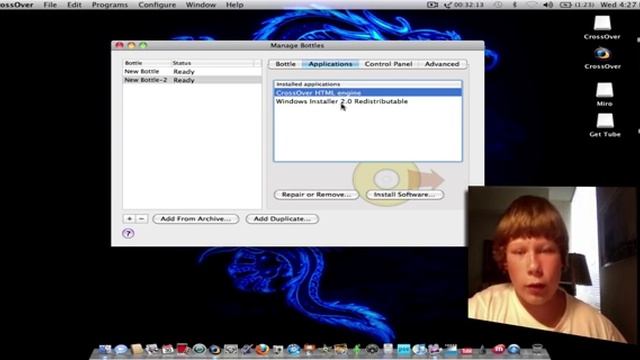The width and height of the screenshot is (640, 360).
Task: Click the Repair or Remove button
Action: 316,195
